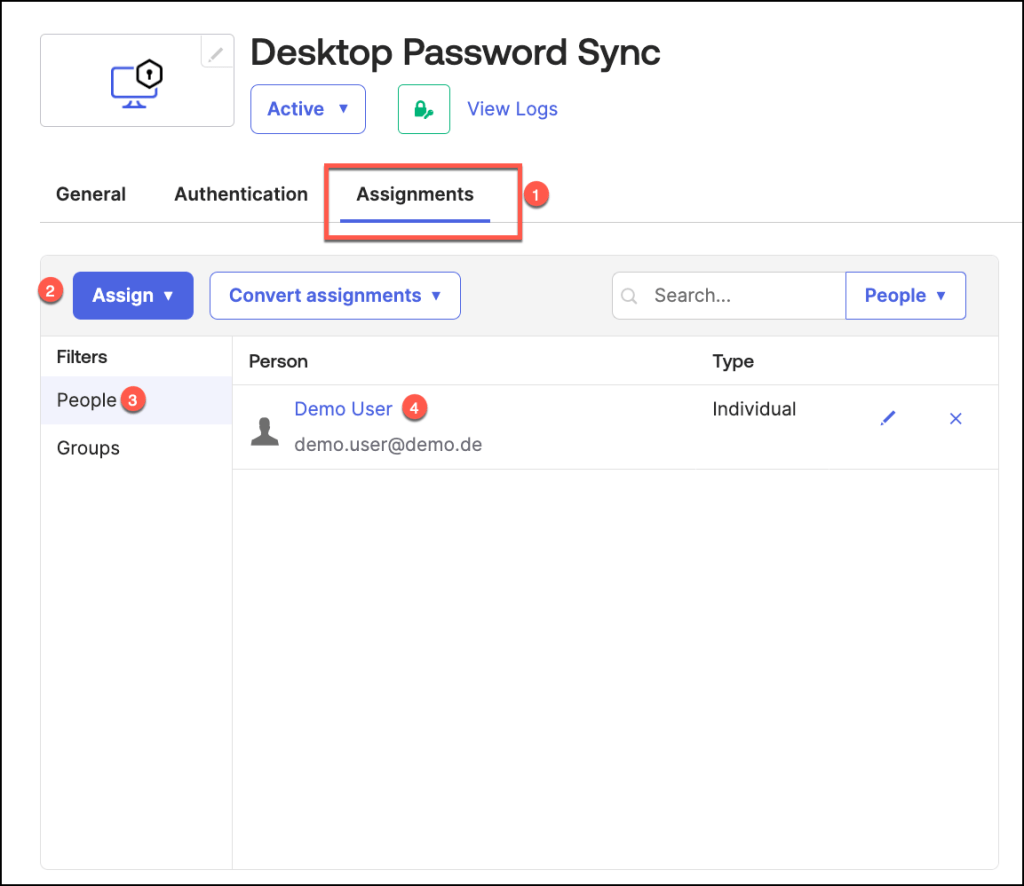1024x886 pixels.
Task: Expand the Assign dropdown button
Action: 133,295
